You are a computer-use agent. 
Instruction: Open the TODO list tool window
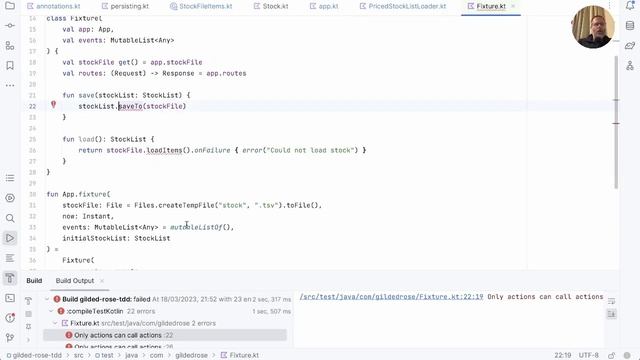click(x=10, y=178)
